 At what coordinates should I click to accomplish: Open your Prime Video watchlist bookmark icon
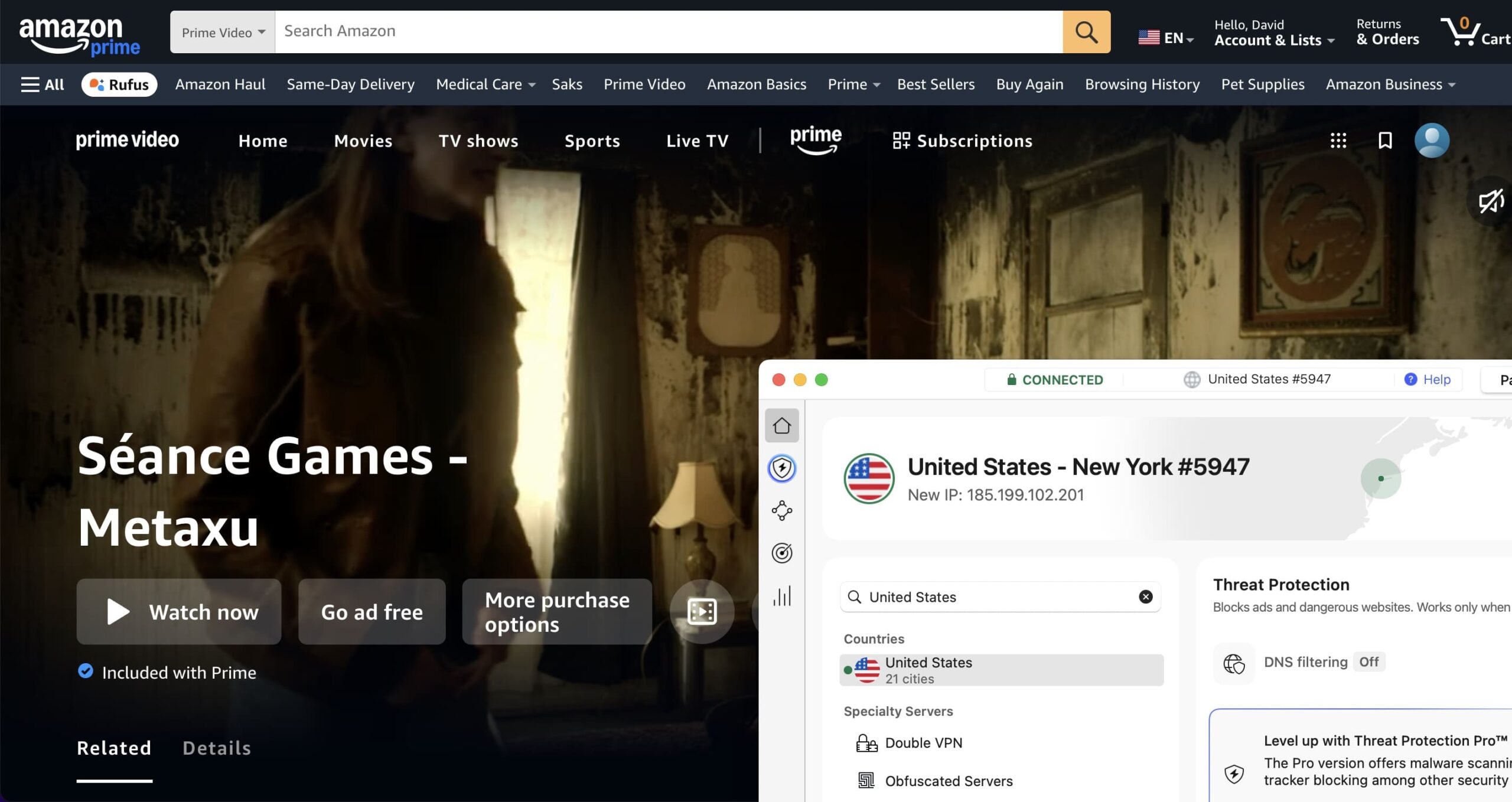pyautogui.click(x=1384, y=140)
